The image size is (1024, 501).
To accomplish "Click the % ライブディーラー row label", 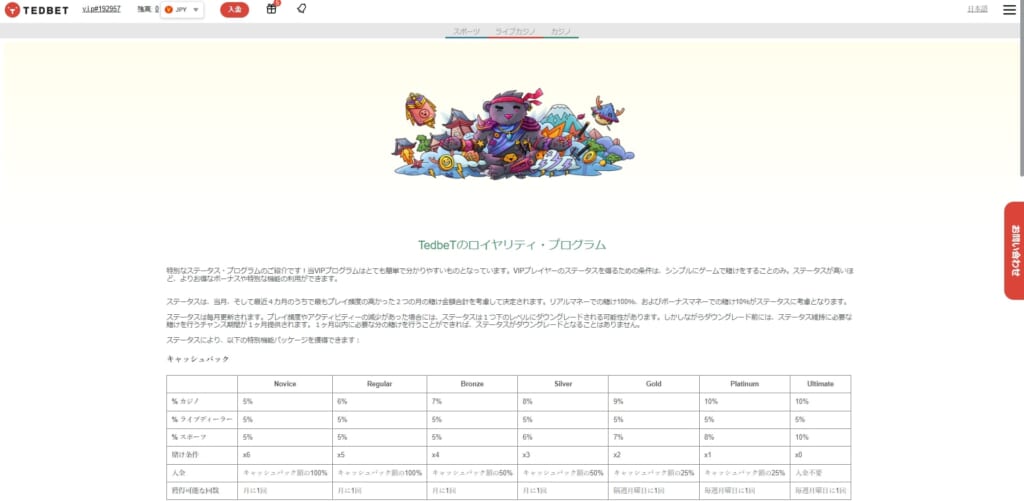I will (x=202, y=419).
